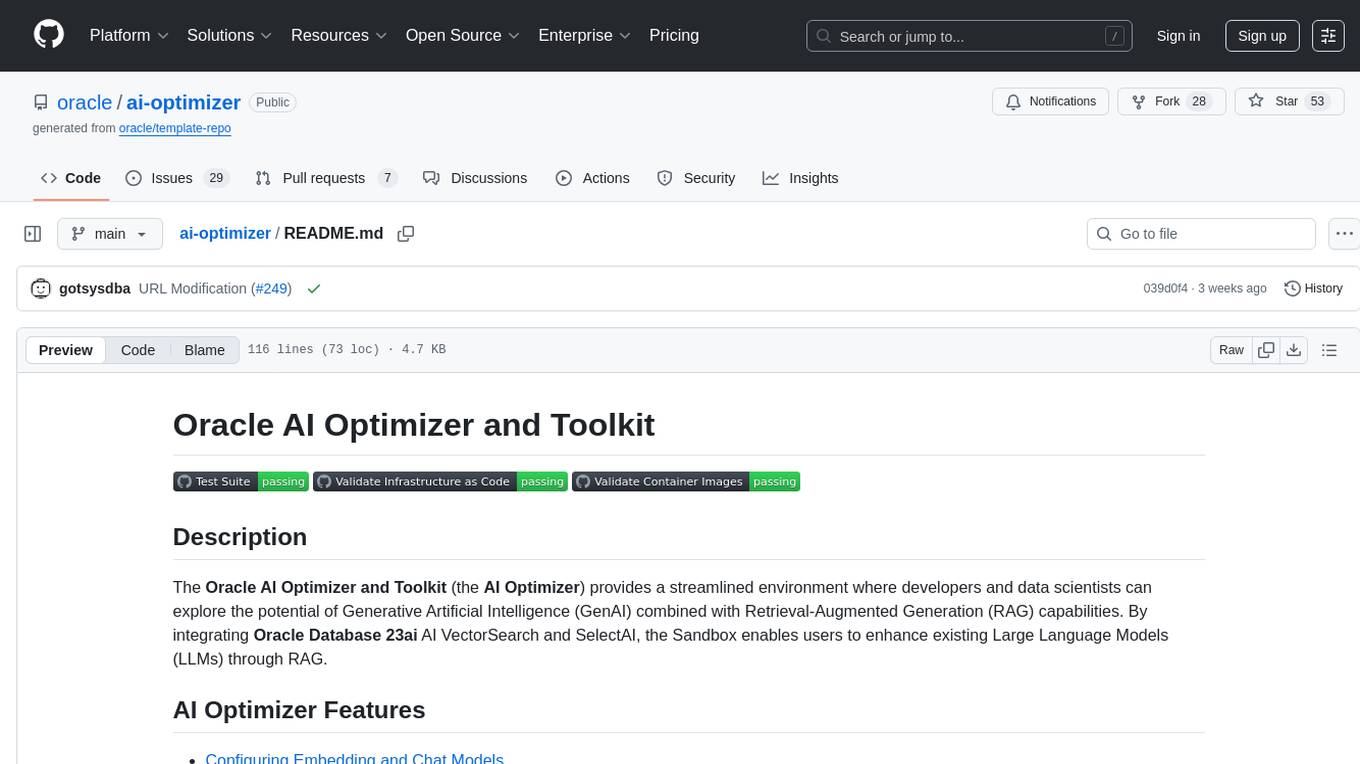This screenshot has width=1360, height=764.
Task: Switch to the Code tab
Action: (70, 178)
